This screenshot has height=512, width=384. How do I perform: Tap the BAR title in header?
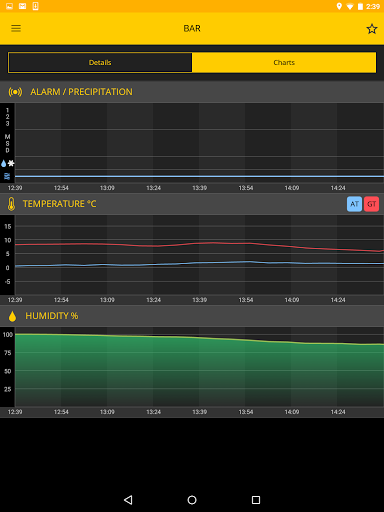click(x=192, y=28)
